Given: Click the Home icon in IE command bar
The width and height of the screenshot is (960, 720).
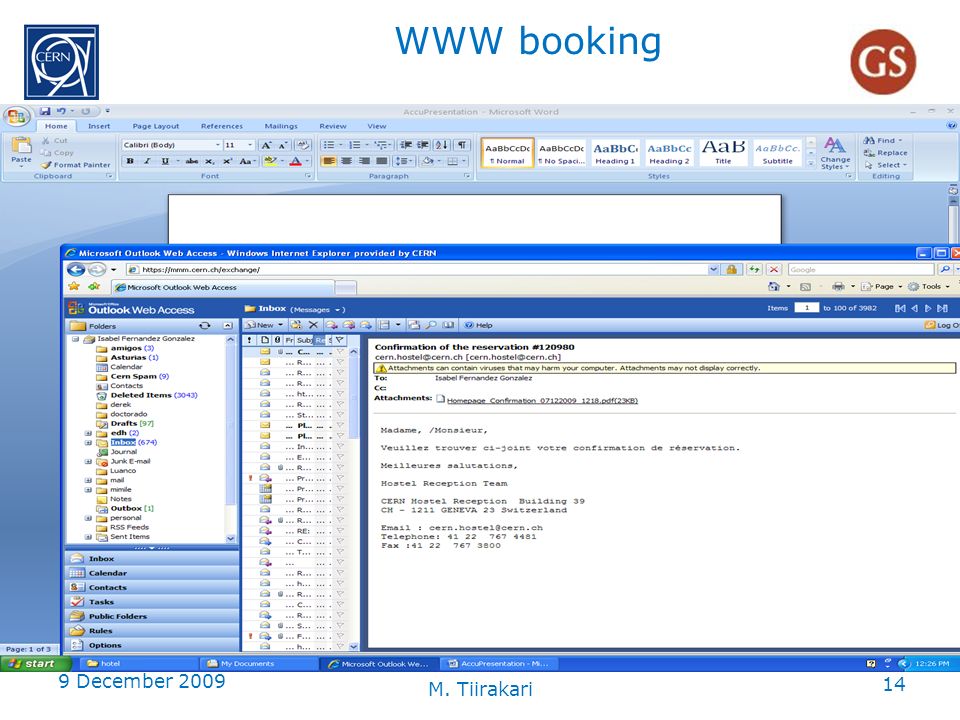Looking at the screenshot, I should (x=774, y=287).
